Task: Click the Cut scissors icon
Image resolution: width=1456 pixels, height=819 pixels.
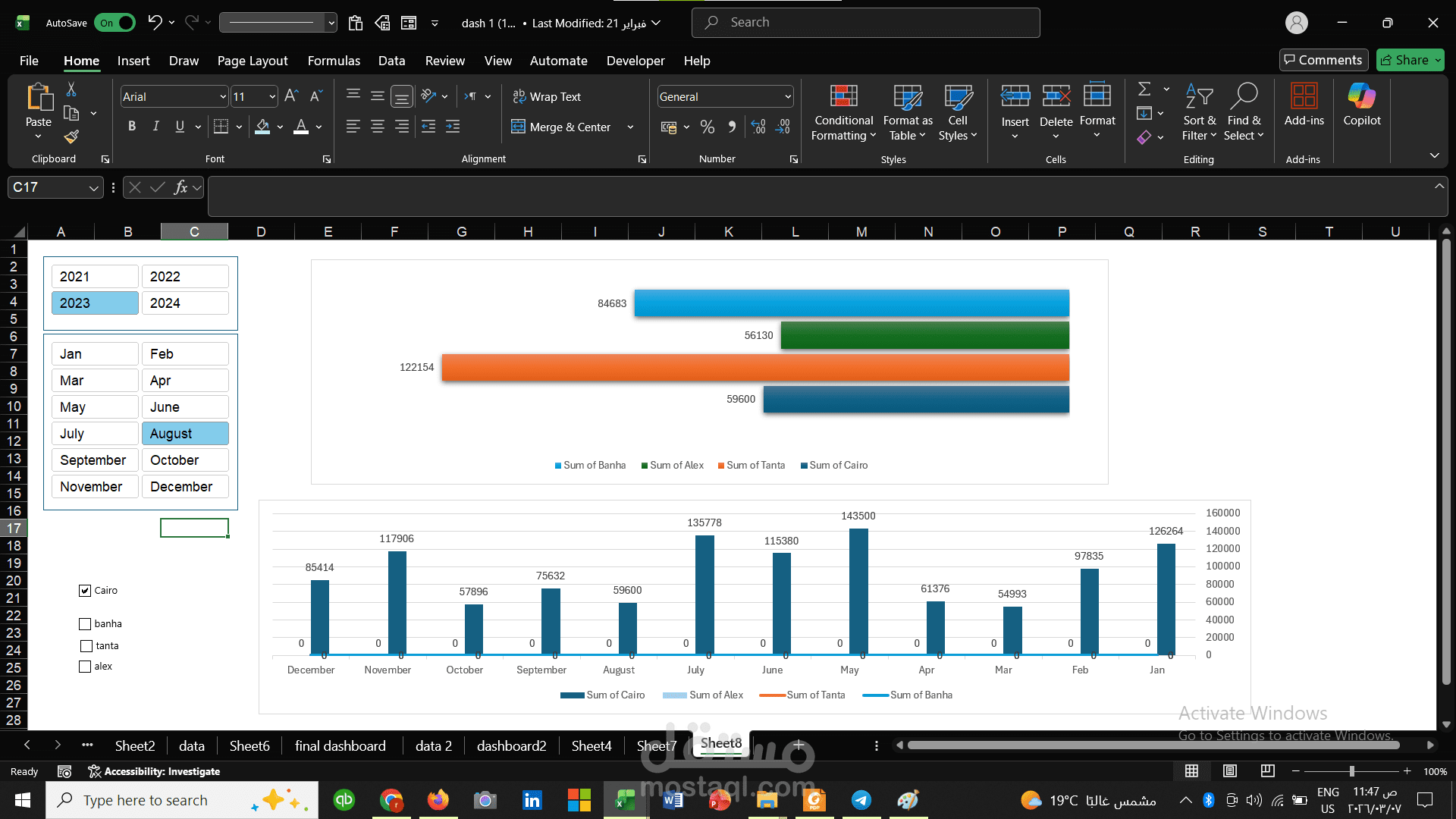Action: 71,89
